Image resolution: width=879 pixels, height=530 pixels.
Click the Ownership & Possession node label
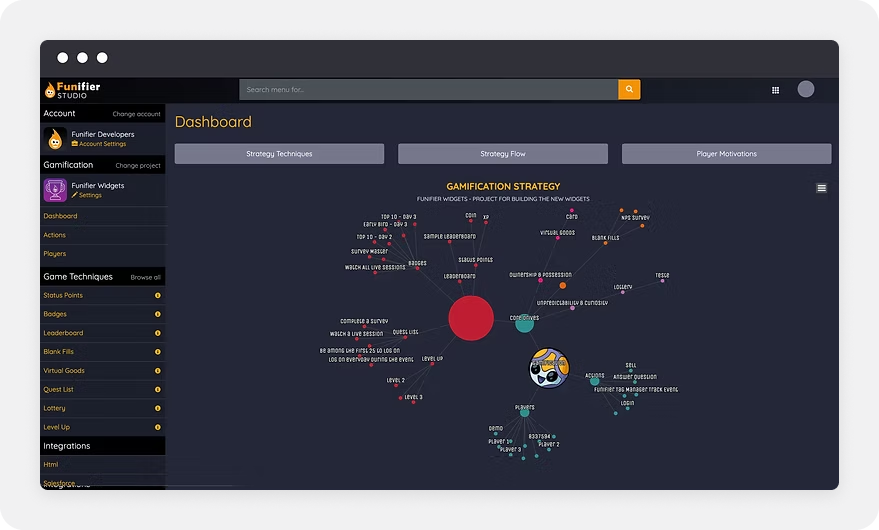(540, 275)
